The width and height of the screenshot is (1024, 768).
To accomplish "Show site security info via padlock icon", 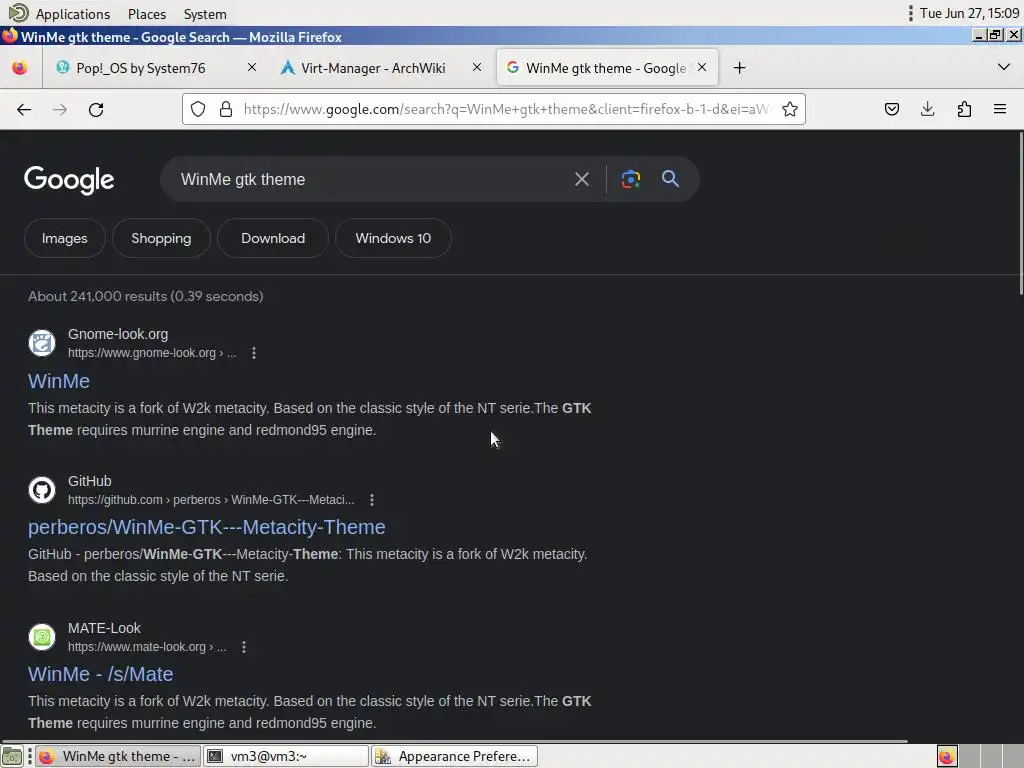I will pos(226,109).
